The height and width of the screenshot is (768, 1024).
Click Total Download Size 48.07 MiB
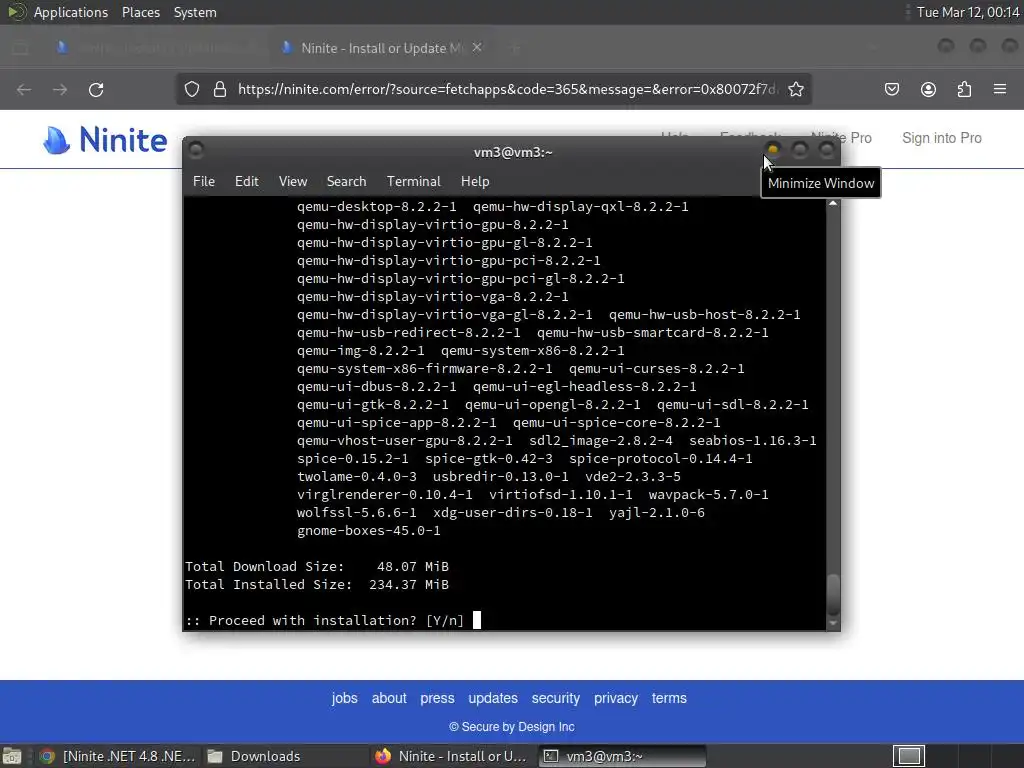tap(317, 566)
